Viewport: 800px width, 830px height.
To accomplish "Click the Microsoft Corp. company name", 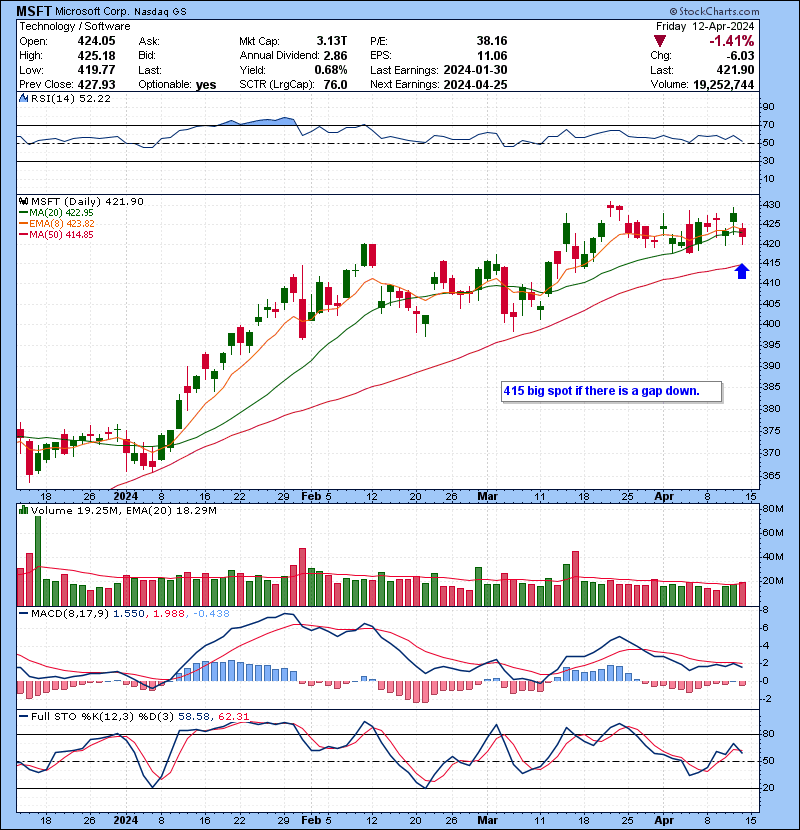I will 92,11.
